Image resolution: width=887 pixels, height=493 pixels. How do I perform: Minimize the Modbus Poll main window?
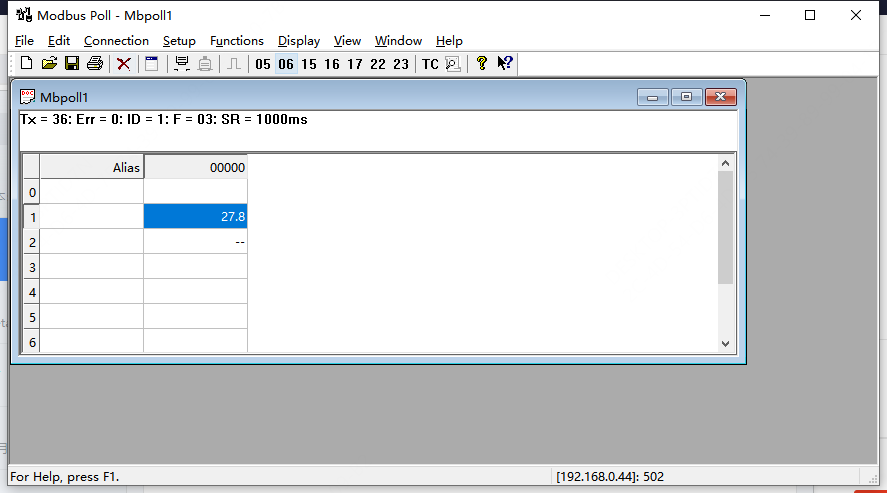coord(765,15)
